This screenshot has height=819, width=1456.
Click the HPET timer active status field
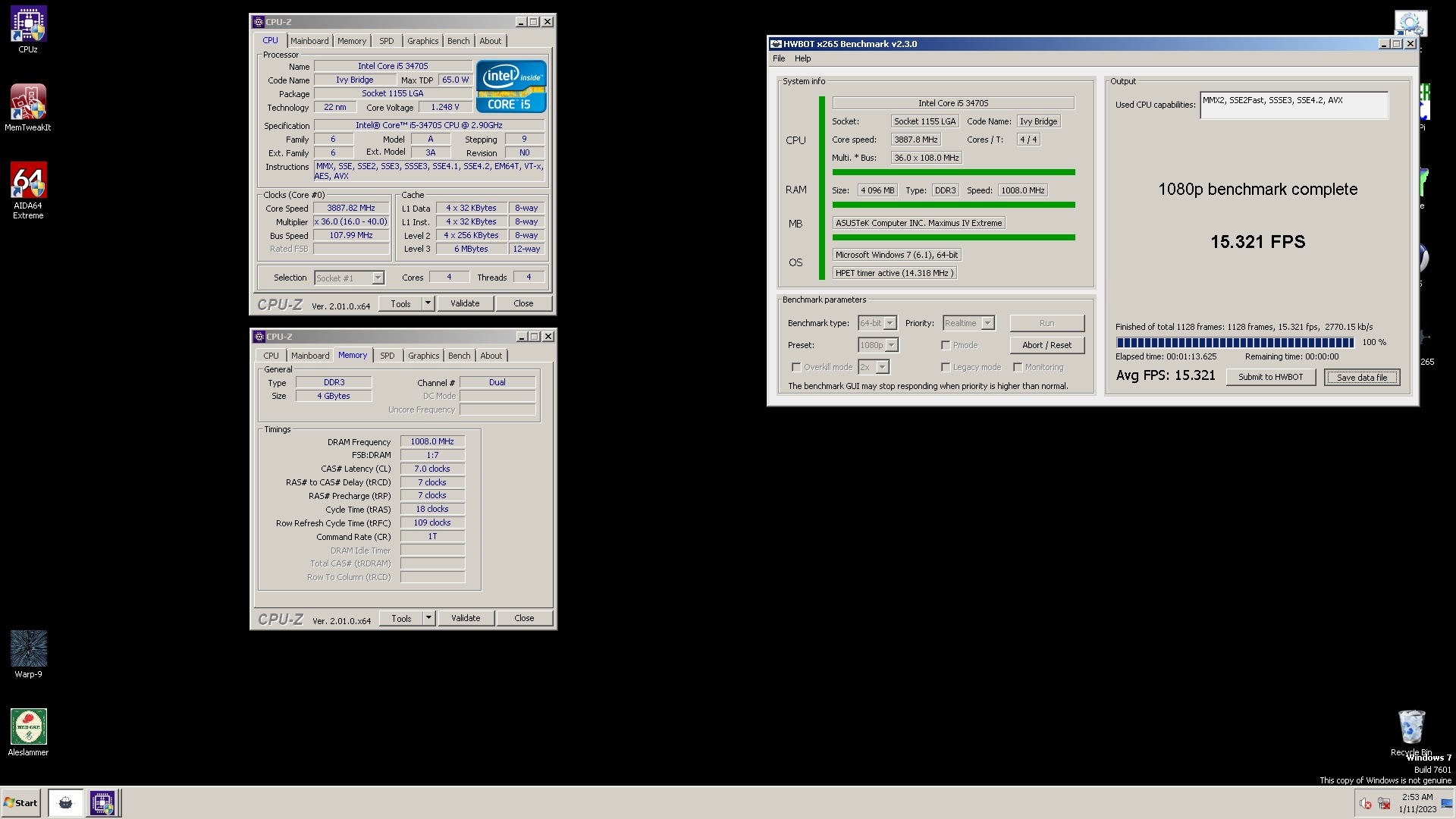click(x=894, y=273)
